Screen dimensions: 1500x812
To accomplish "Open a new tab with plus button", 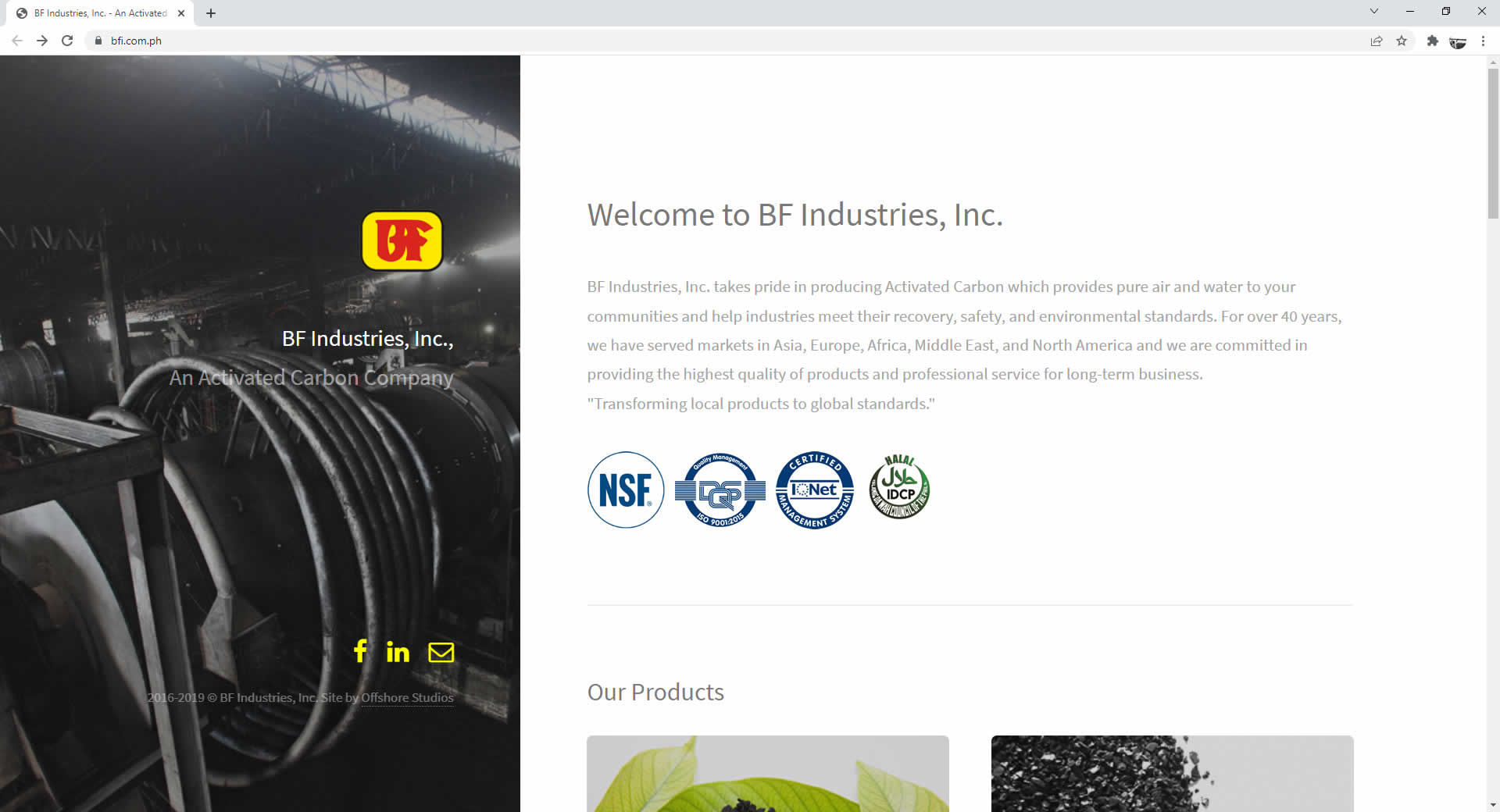I will tap(211, 13).
